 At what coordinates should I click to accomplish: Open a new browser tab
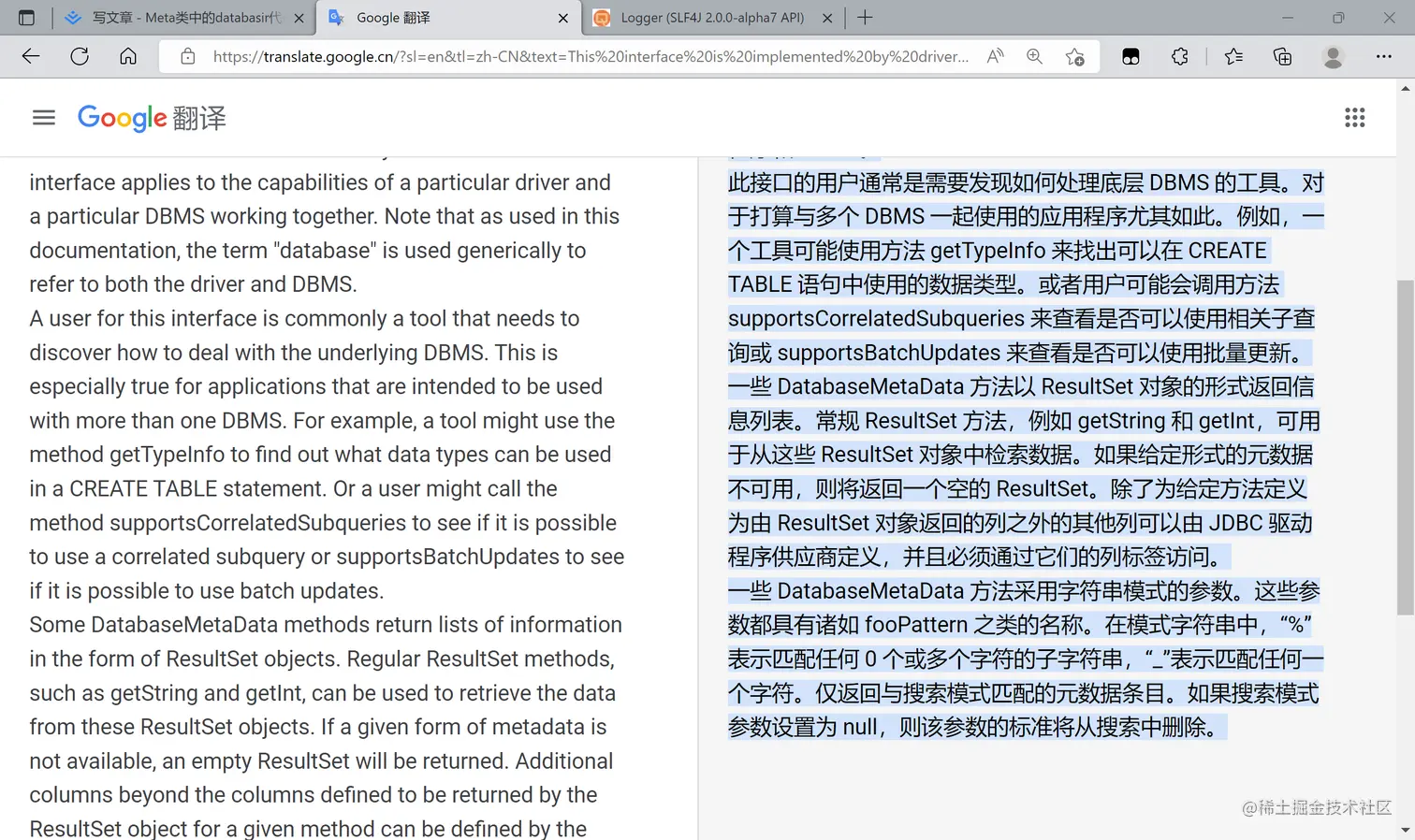click(865, 18)
